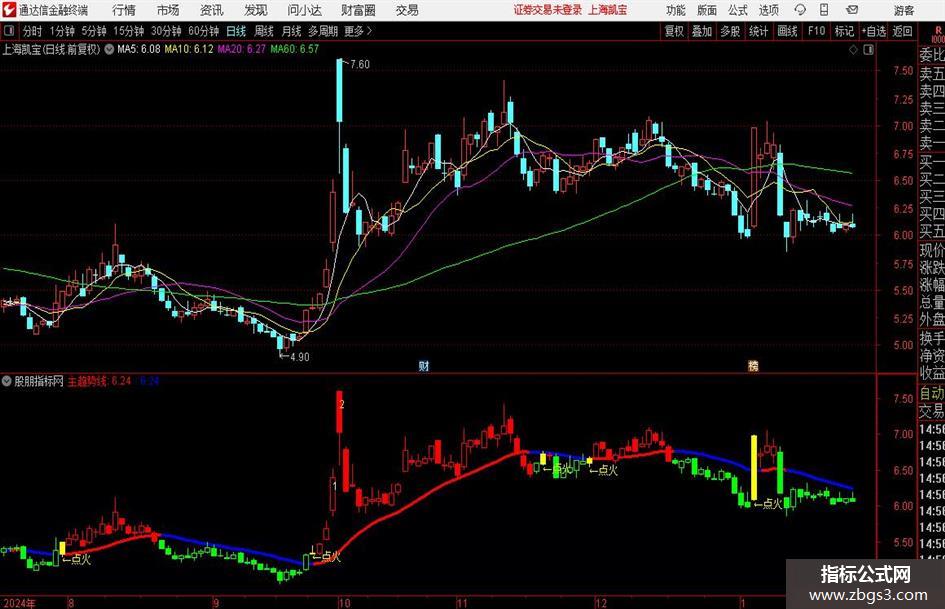Click the 主趋势线: 6.24 indicator value
The height and width of the screenshot is (609, 945).
(99, 381)
